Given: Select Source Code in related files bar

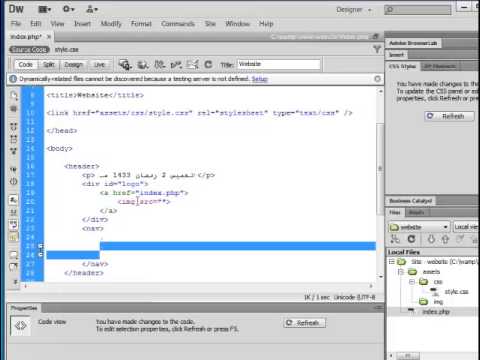Looking at the screenshot, I should pyautogui.click(x=29, y=50).
